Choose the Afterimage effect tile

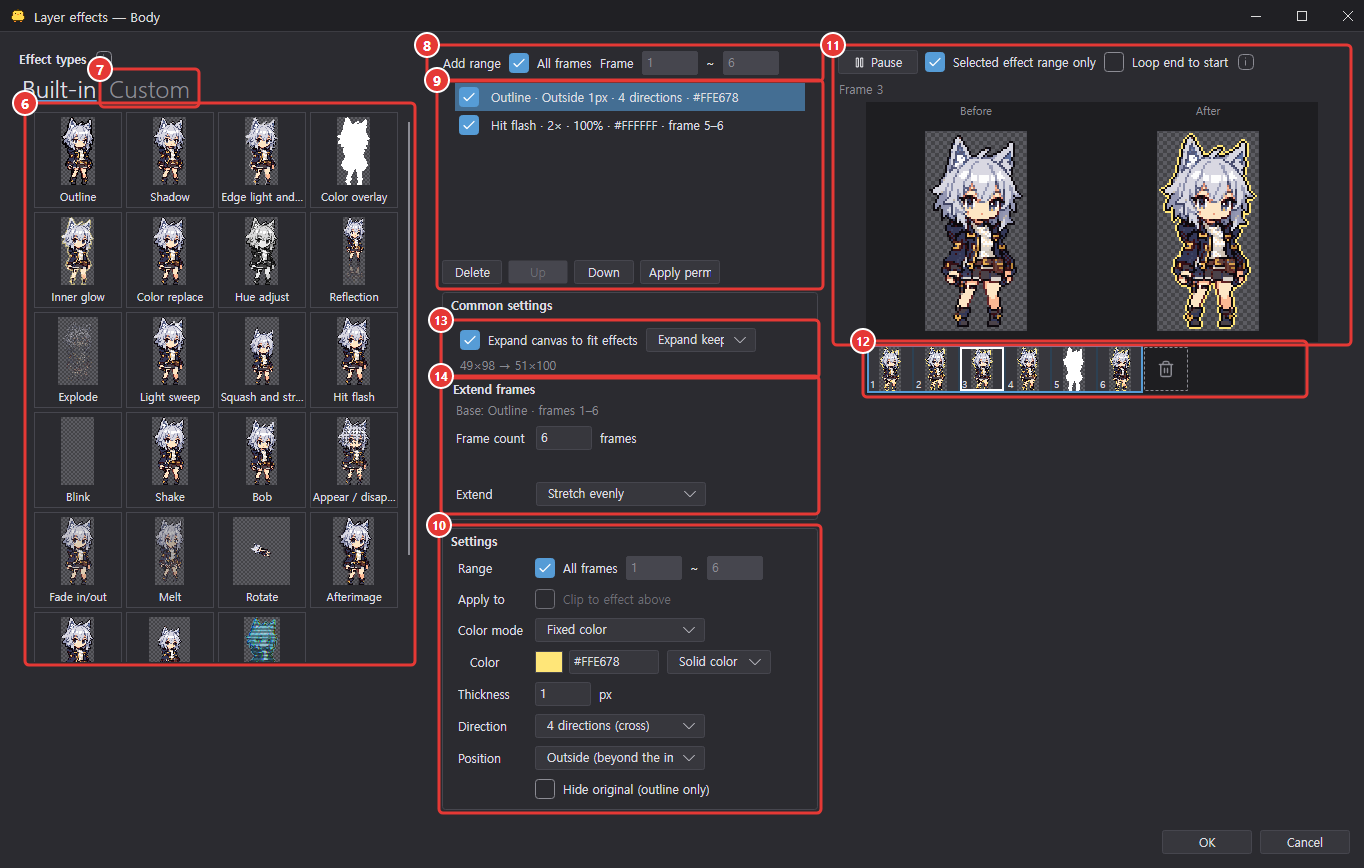(x=354, y=559)
